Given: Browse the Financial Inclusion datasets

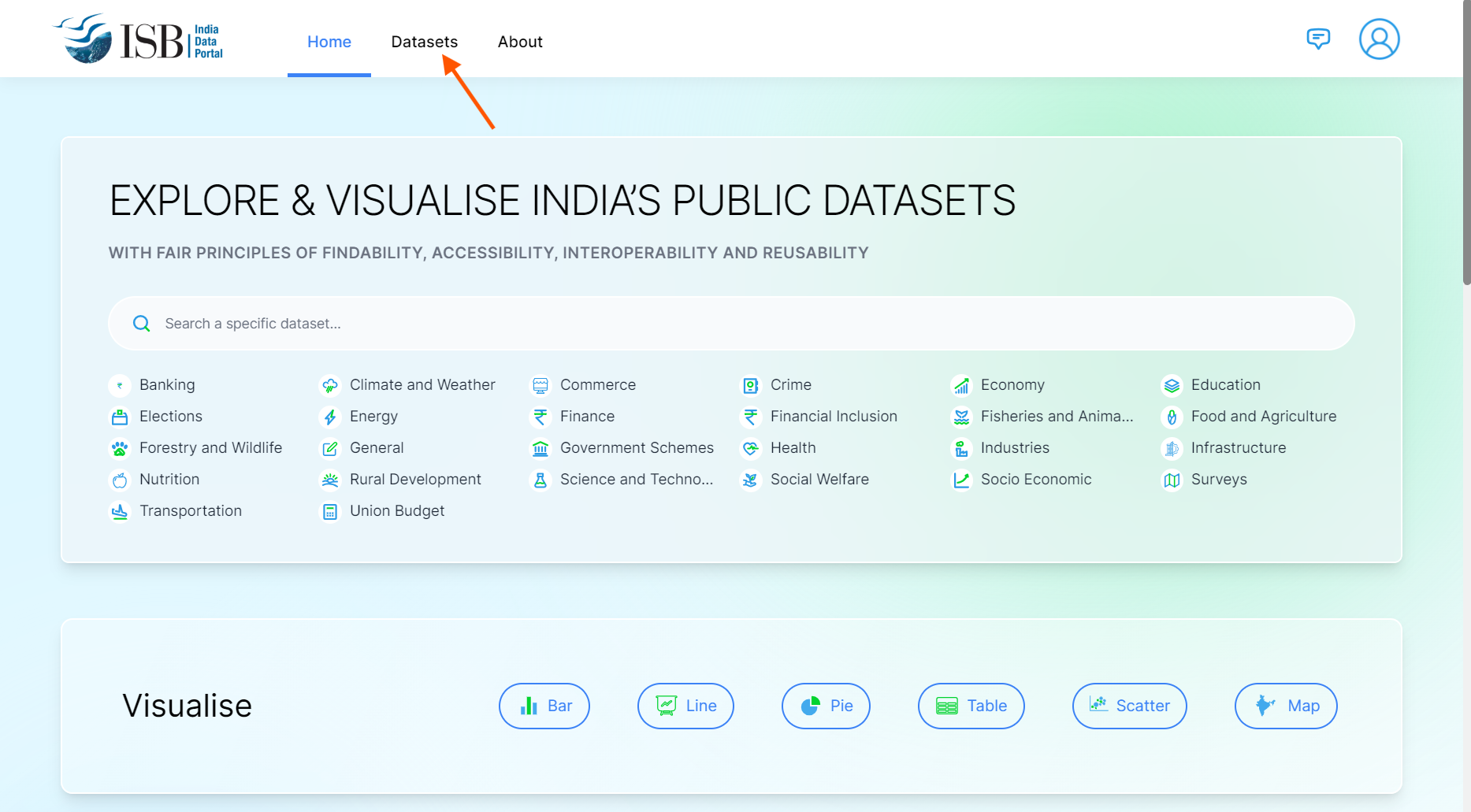Looking at the screenshot, I should click(834, 417).
